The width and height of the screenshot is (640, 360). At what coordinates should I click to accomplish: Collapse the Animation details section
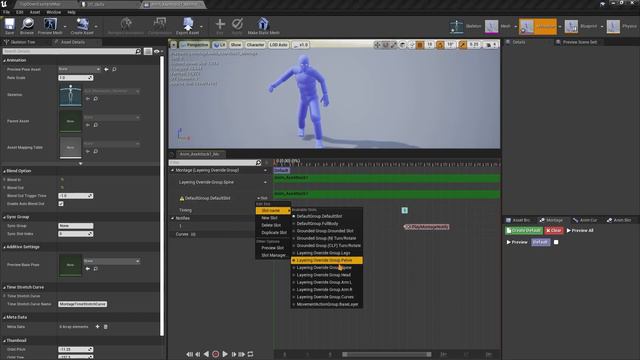[4, 60]
